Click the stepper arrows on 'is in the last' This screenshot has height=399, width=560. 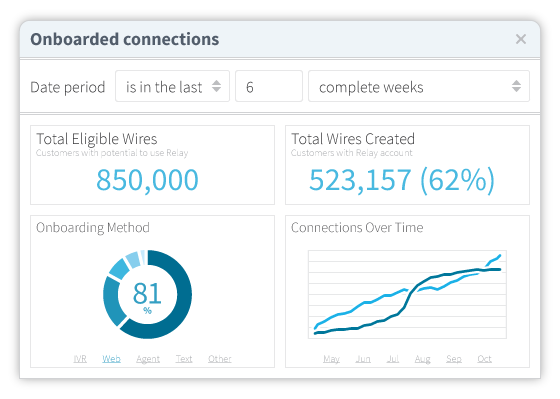(216, 86)
